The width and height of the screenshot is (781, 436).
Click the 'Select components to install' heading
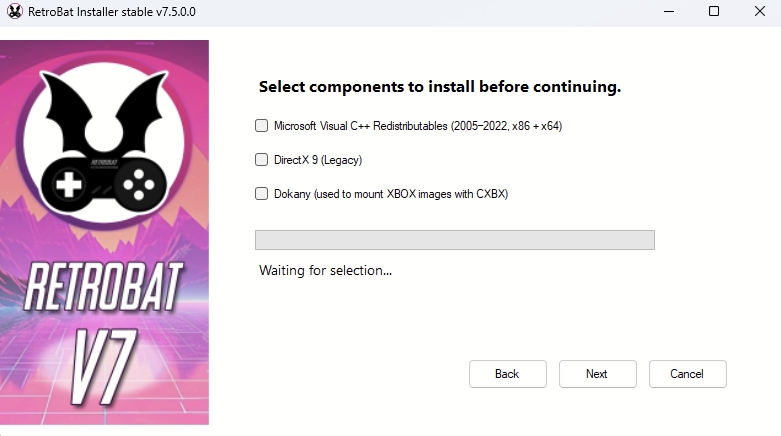(x=440, y=87)
